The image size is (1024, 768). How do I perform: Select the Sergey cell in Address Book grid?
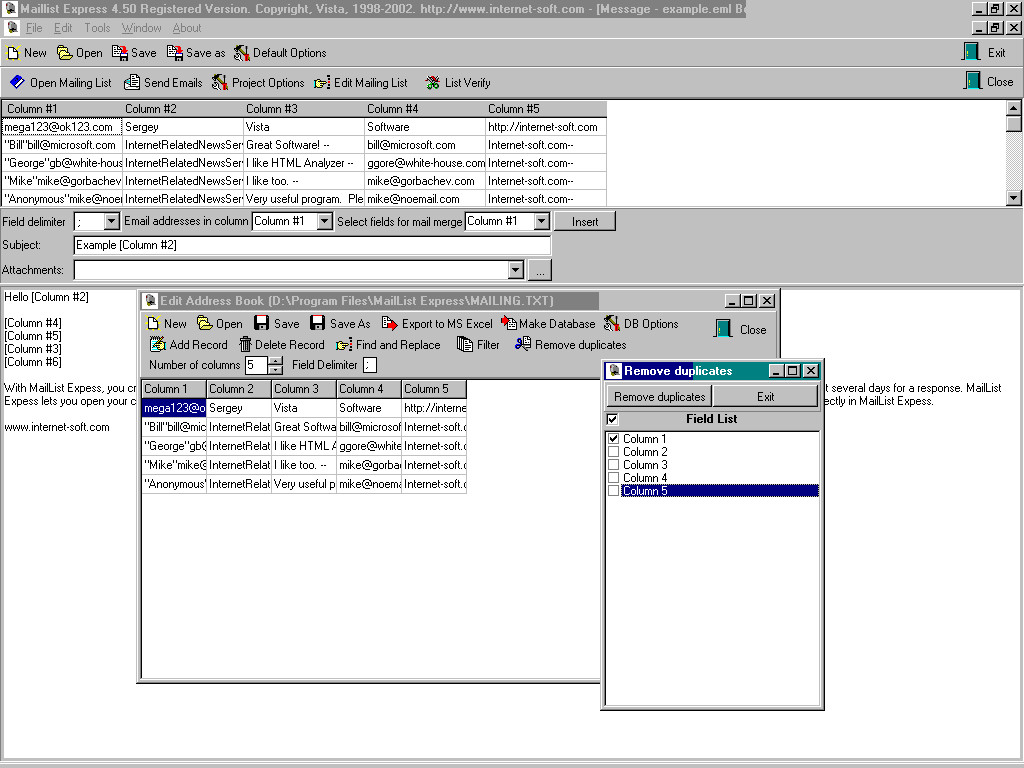click(239, 408)
